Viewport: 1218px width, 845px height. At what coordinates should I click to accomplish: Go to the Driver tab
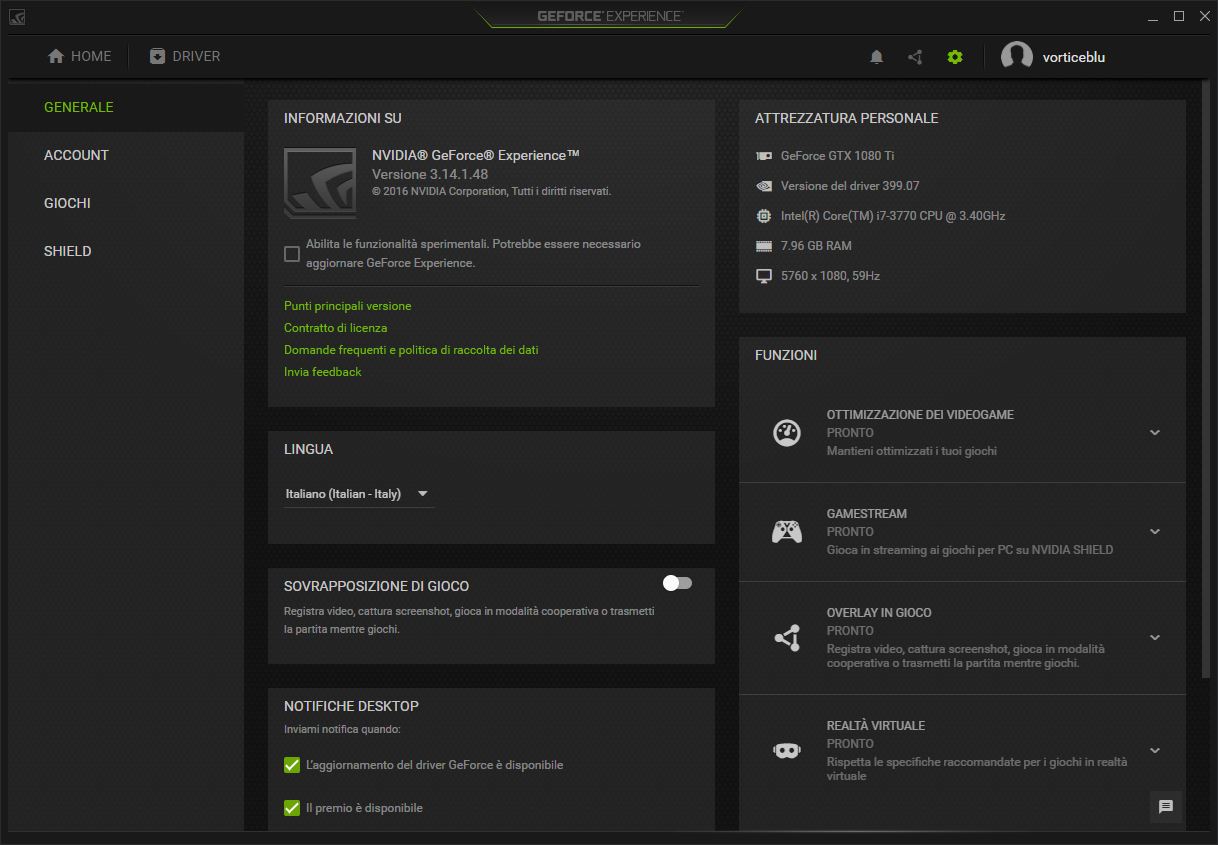point(185,57)
